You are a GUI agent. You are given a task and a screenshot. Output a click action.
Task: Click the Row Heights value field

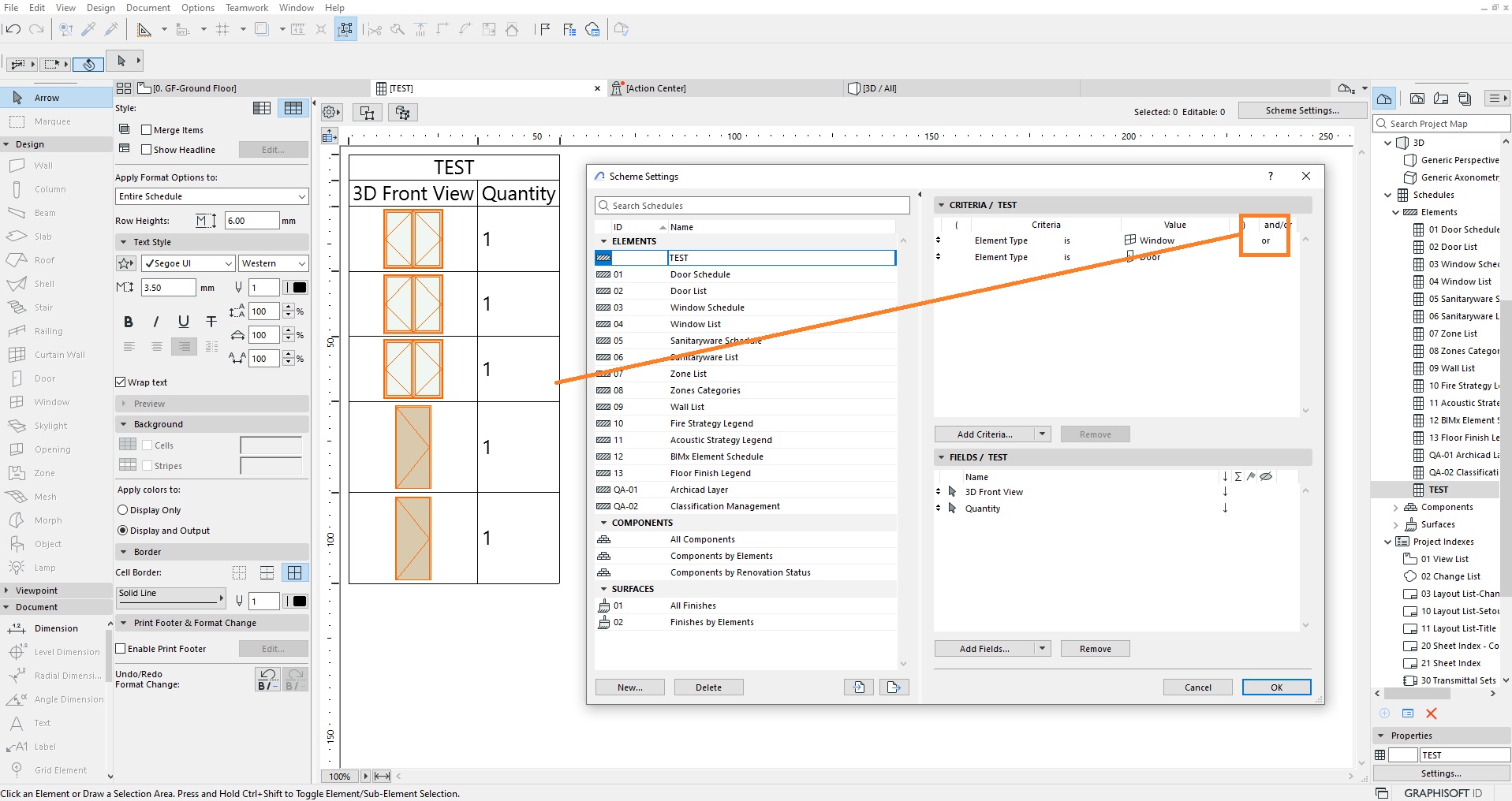(252, 221)
